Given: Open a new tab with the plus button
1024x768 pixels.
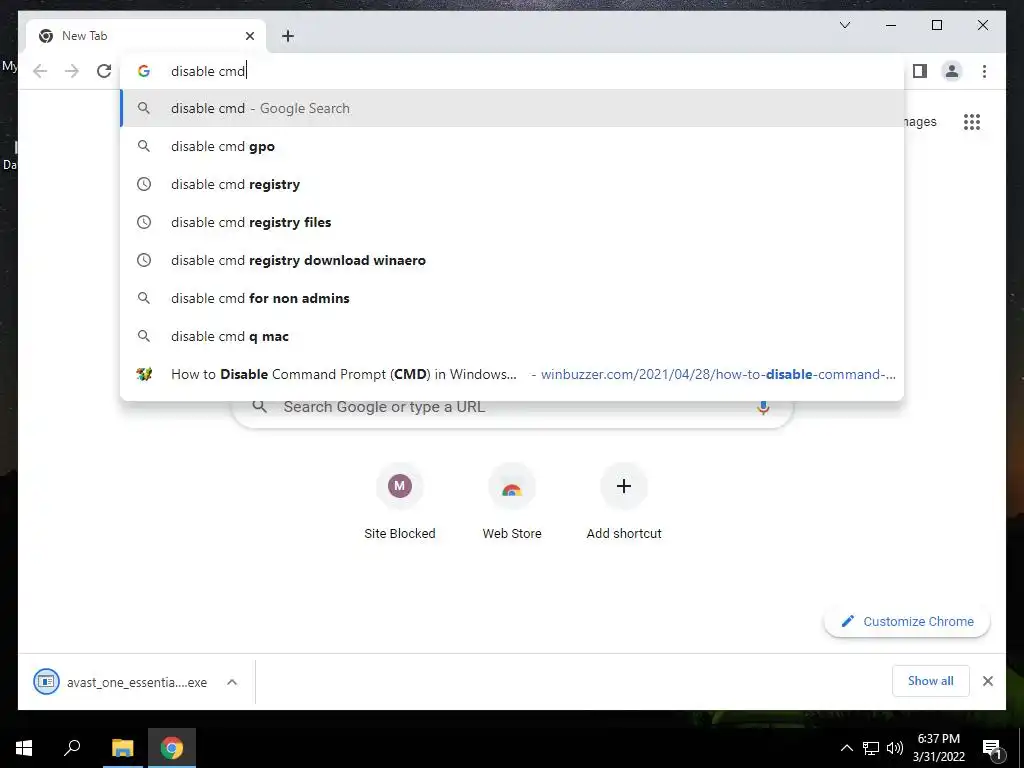Looking at the screenshot, I should click(288, 36).
